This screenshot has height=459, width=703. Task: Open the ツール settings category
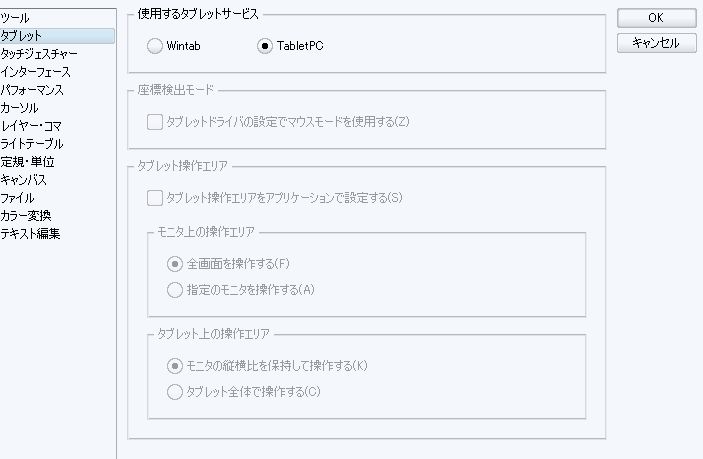16,18
